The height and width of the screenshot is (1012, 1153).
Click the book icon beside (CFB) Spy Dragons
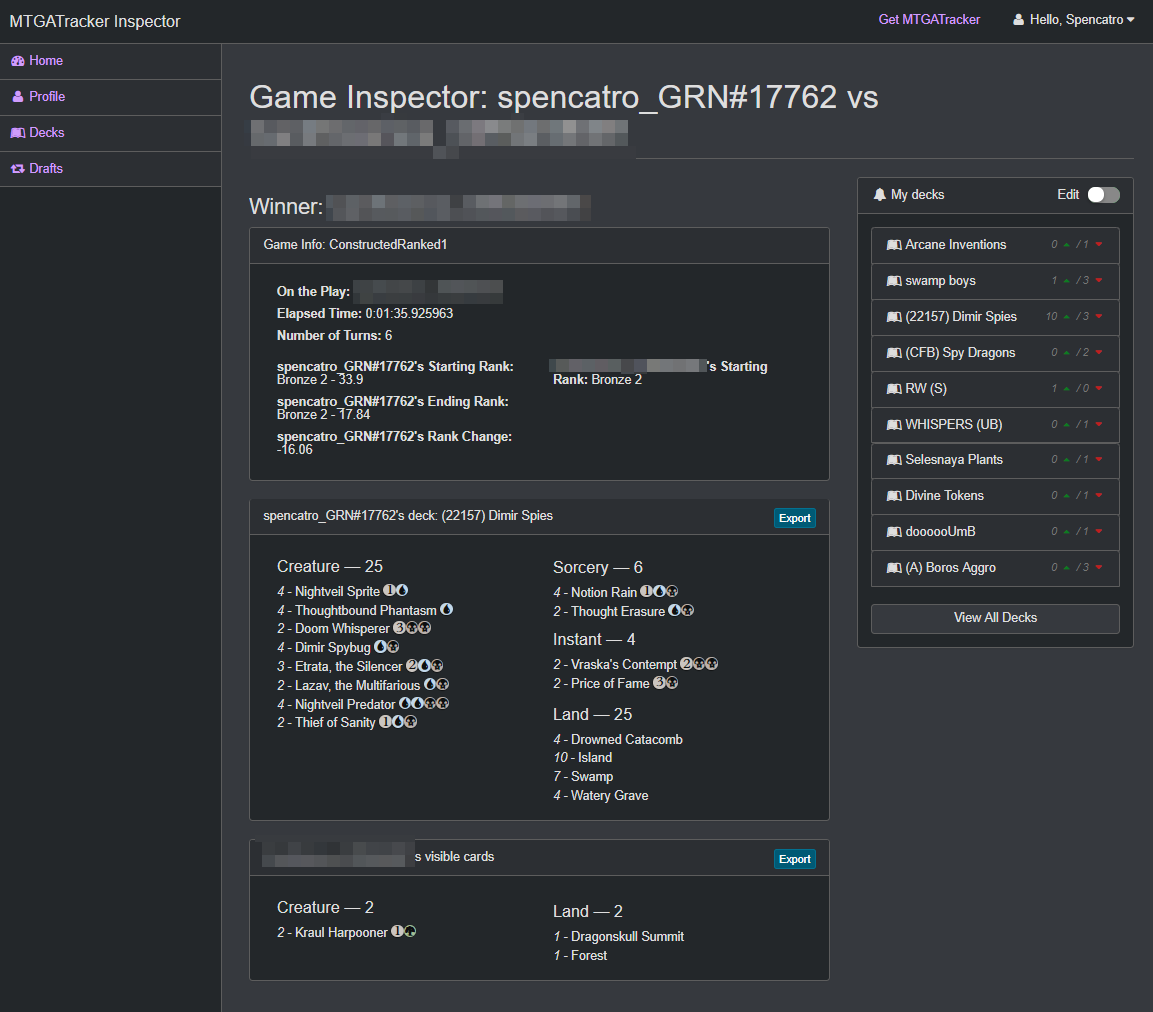tap(894, 353)
